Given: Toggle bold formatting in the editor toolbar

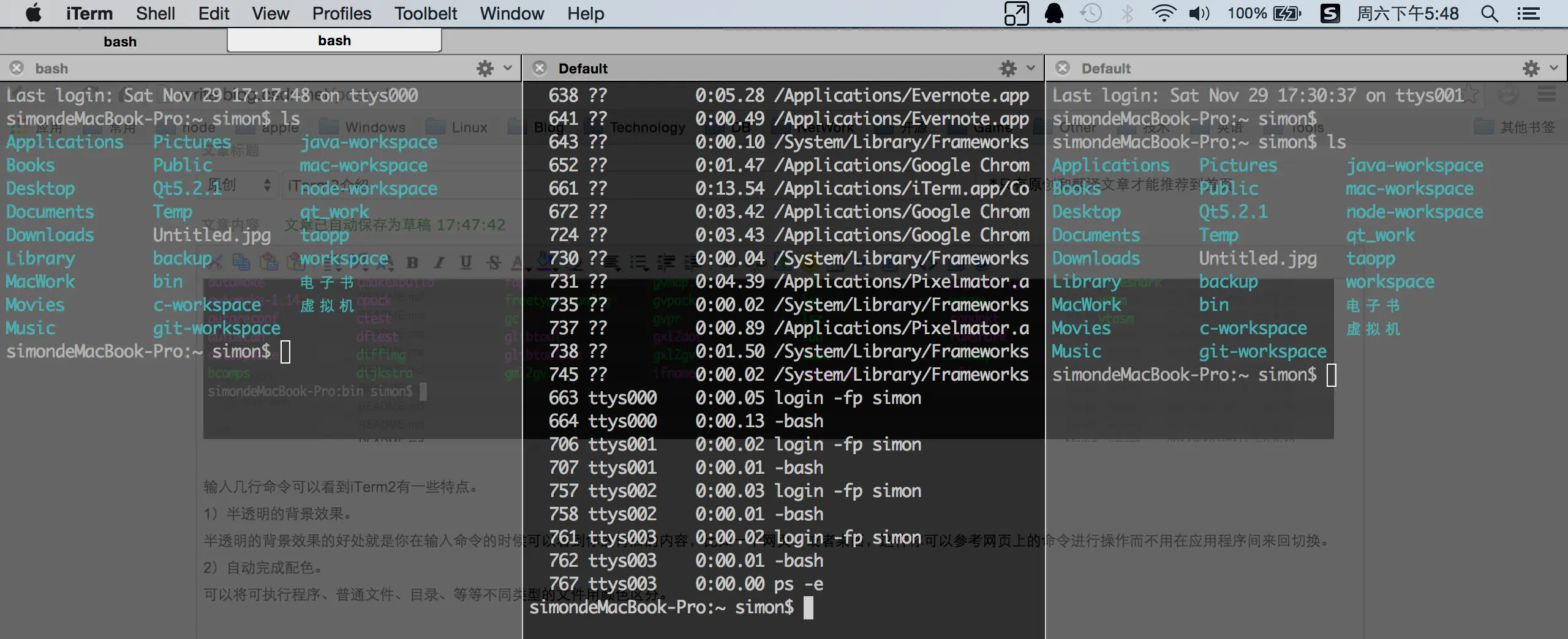Looking at the screenshot, I should (x=413, y=263).
